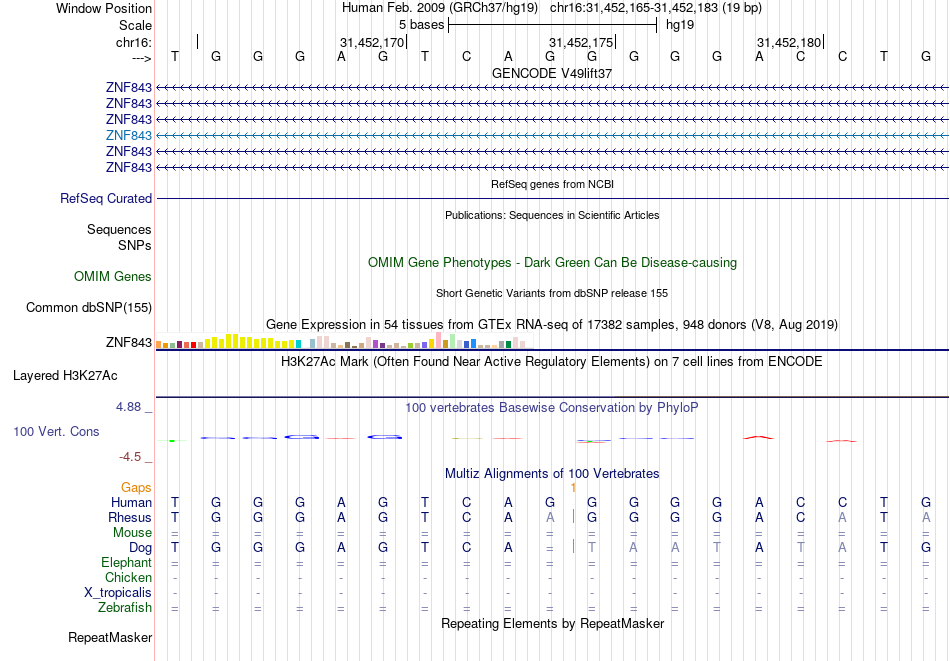Viewport: 950px width, 661px height.
Task: Click the ZNF843 GTEx colored expression bar chart
Action: [x=344, y=340]
